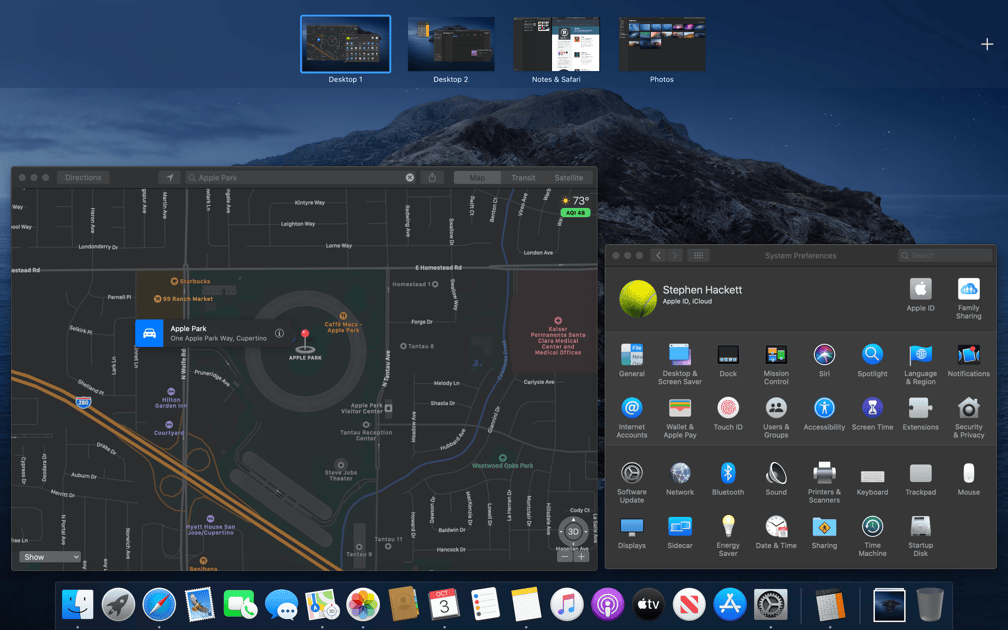Screen dimensions: 1008x630
Task: Go back in System Preferences
Action: click(x=658, y=255)
